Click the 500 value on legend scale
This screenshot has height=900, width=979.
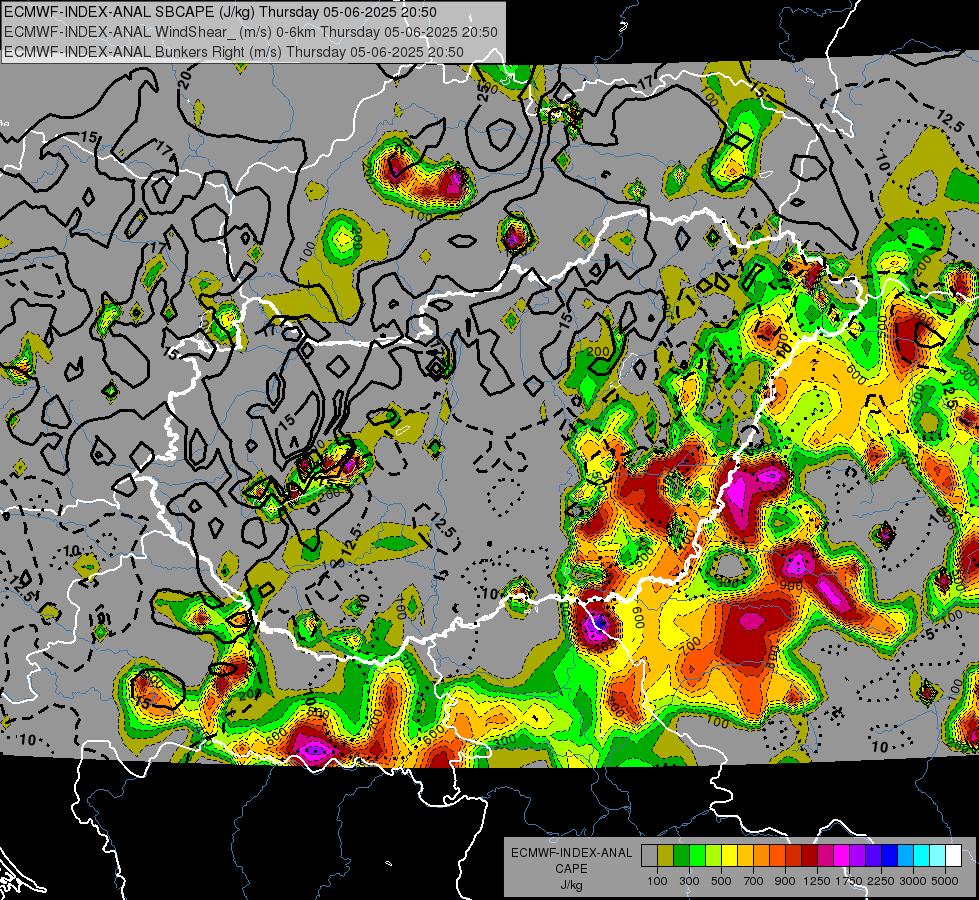pos(721,881)
